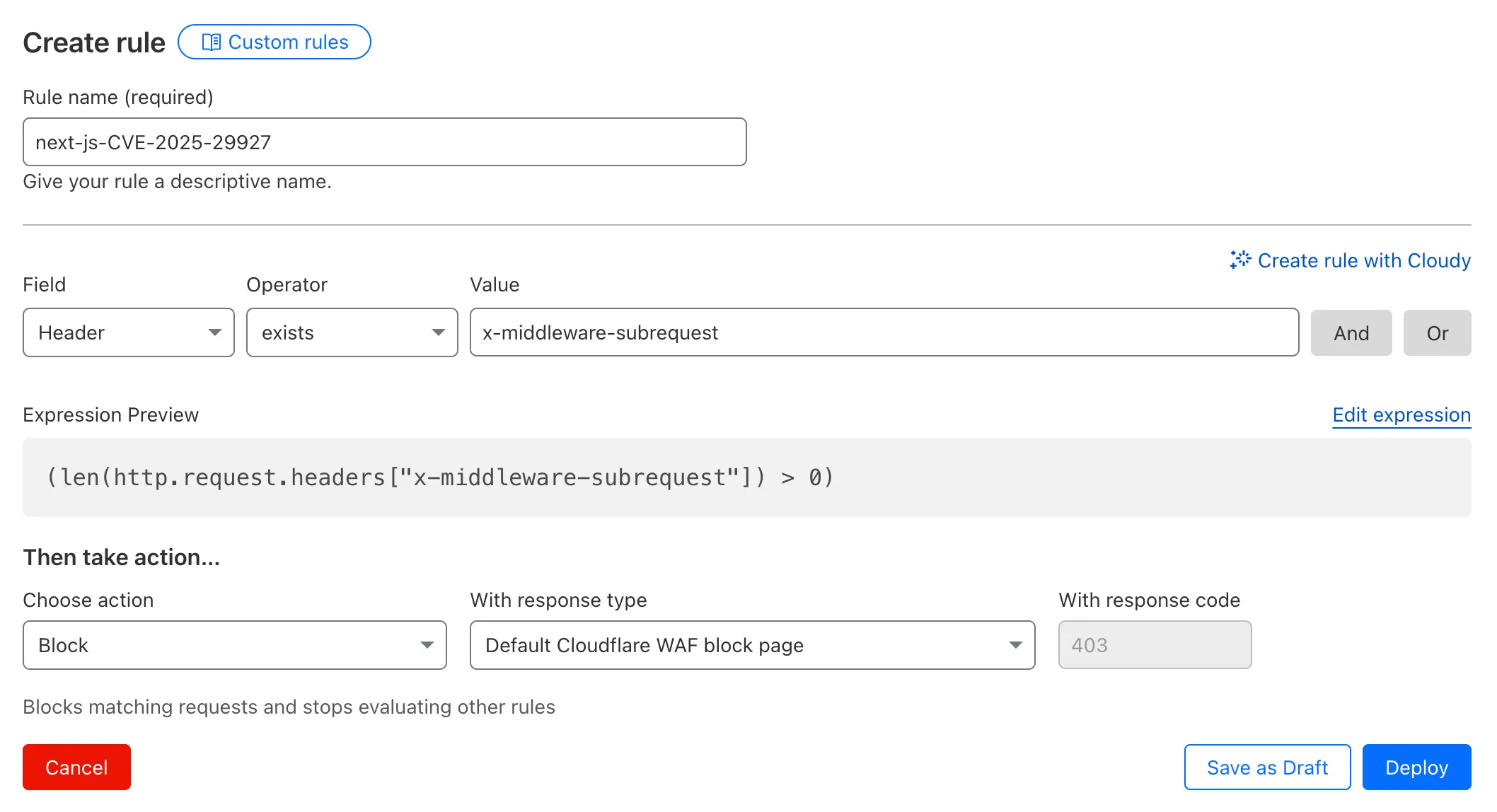Click the Operator dropdown chevron
This screenshot has width=1497, height=812.
pyautogui.click(x=439, y=332)
